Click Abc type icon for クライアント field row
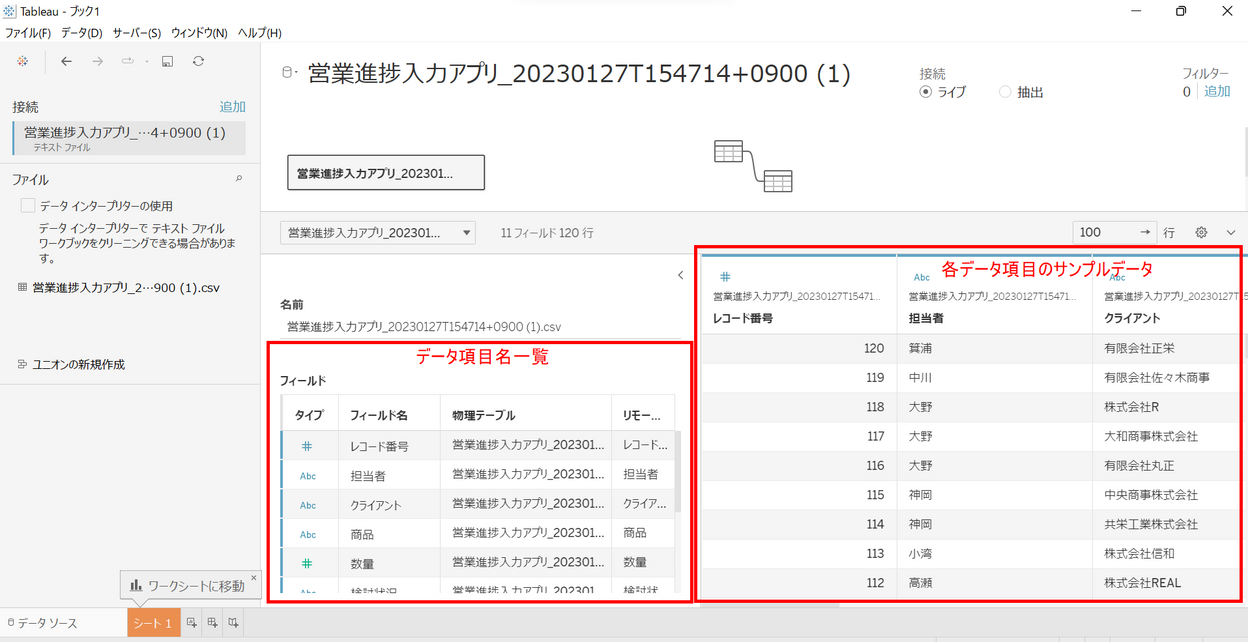Image resolution: width=1248 pixels, height=642 pixels. (x=308, y=505)
